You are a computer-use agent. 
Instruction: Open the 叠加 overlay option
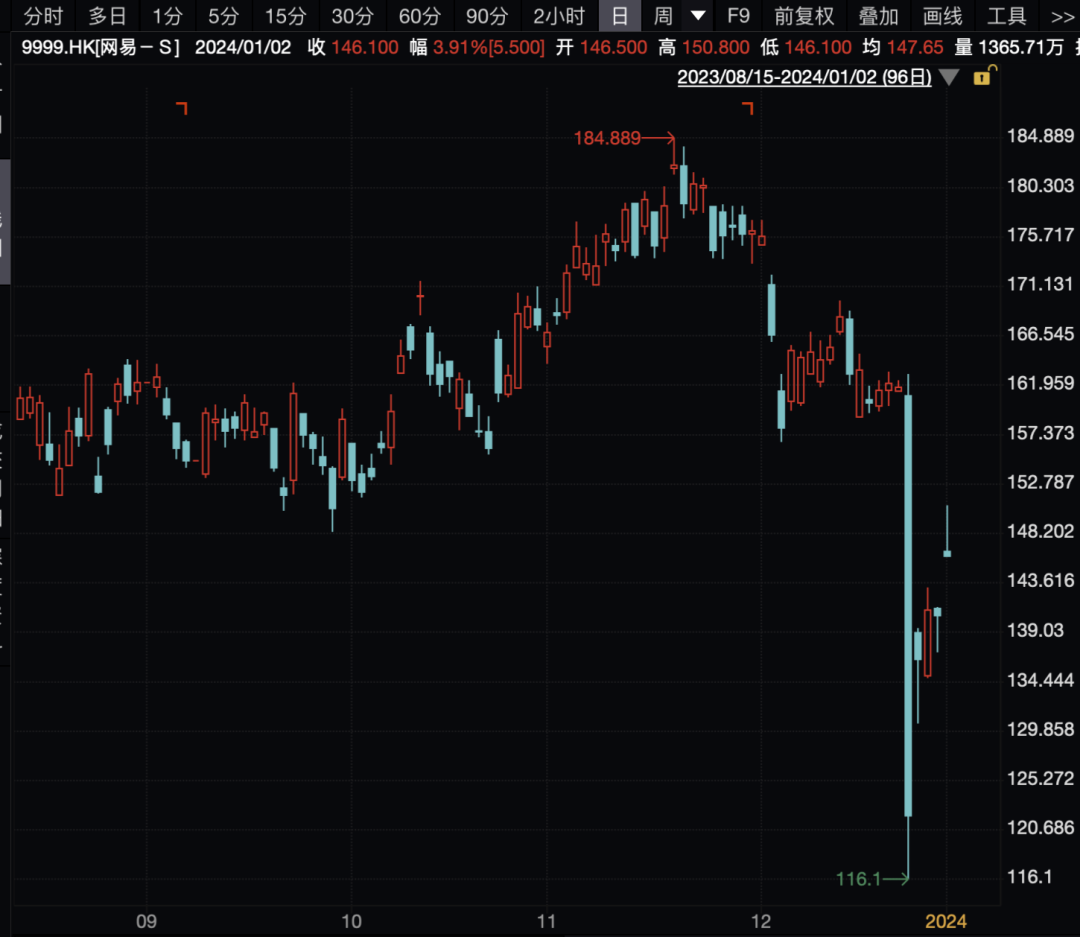tap(878, 15)
